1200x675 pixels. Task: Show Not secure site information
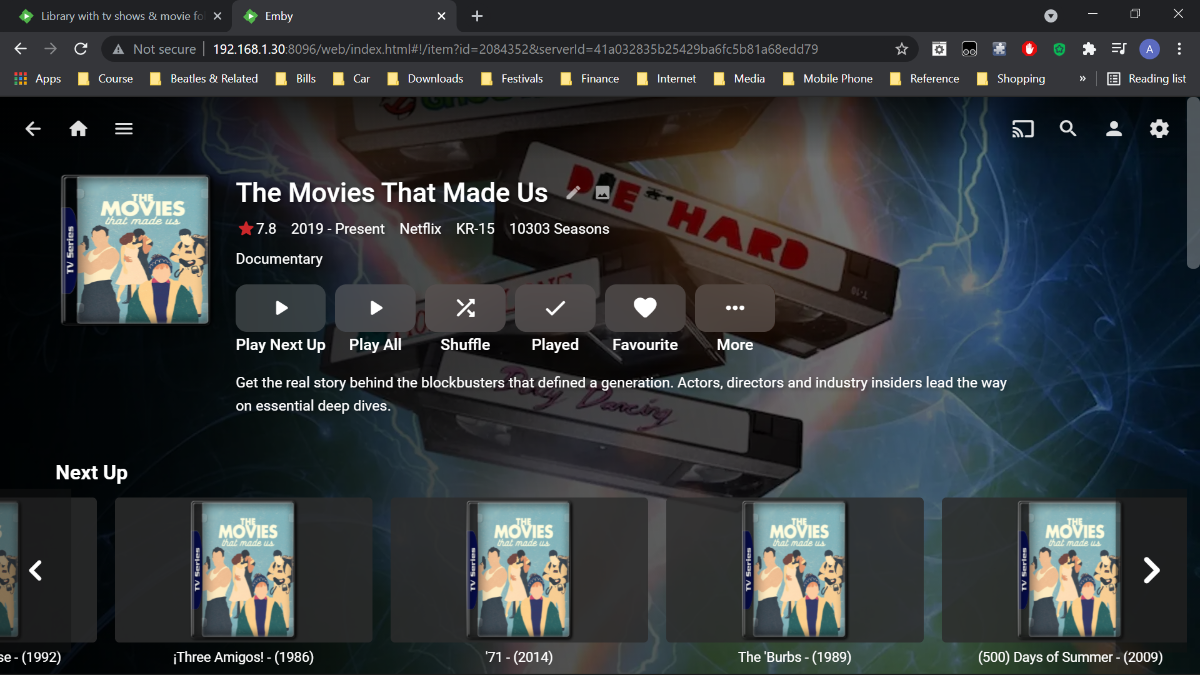[154, 49]
